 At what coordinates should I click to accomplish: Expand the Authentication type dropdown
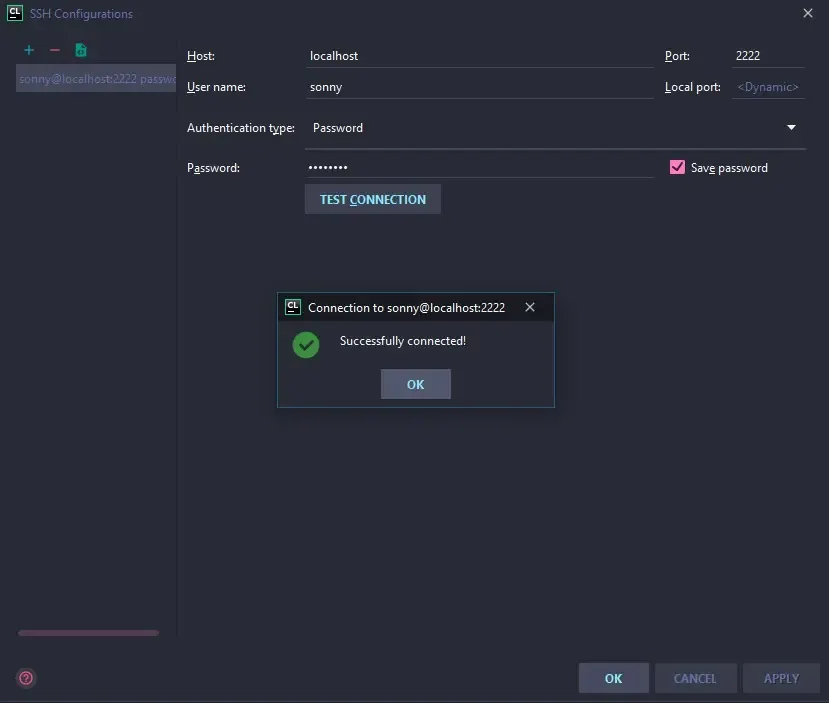[x=791, y=128]
